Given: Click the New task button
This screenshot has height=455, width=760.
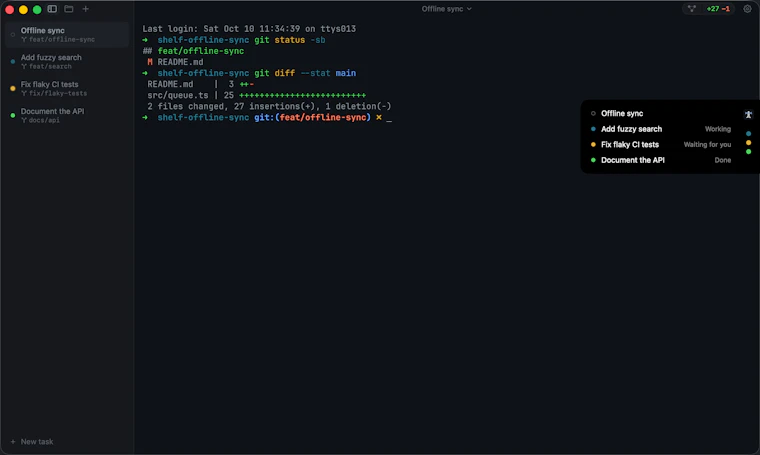Looking at the screenshot, I should 32,441.
